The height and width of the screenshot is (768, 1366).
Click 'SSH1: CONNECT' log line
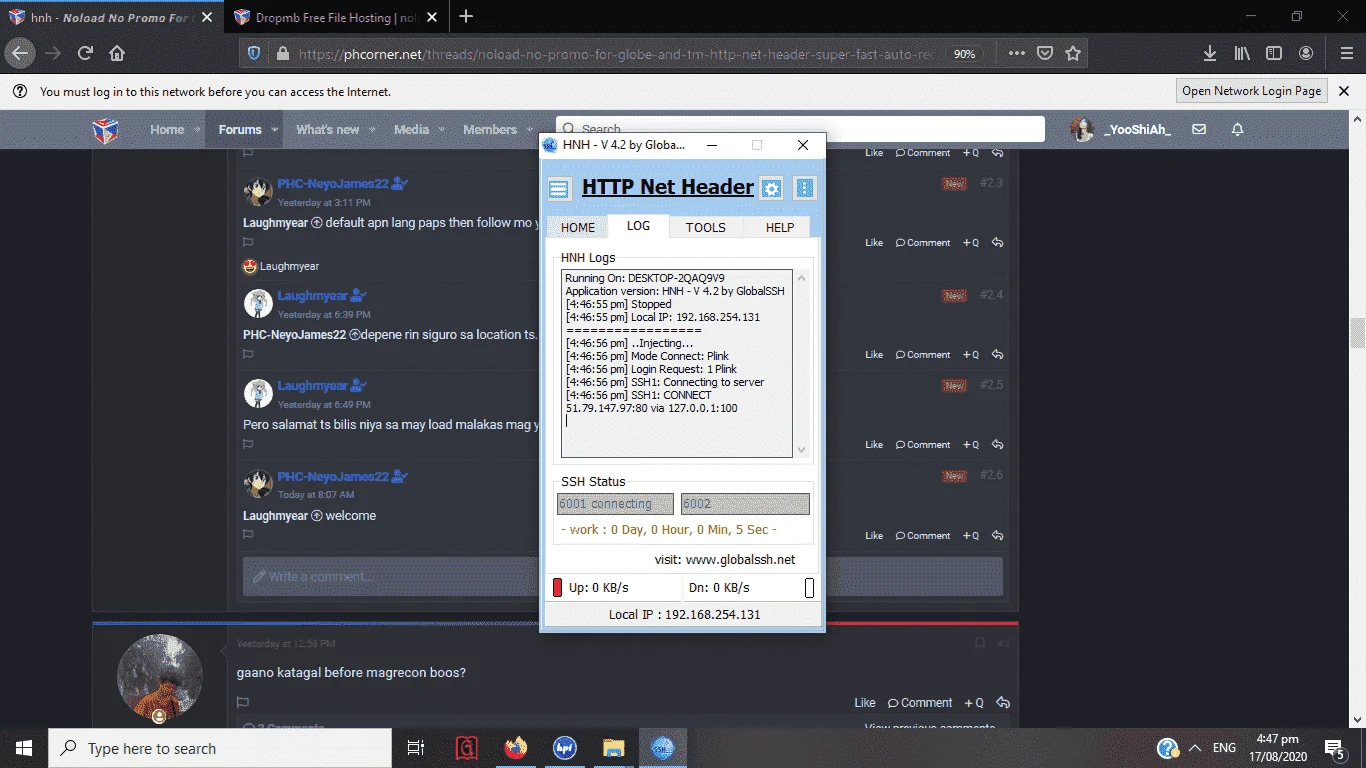[x=638, y=395]
